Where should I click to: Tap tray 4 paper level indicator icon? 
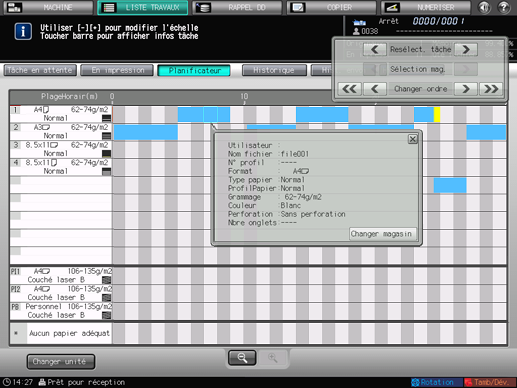(106, 171)
